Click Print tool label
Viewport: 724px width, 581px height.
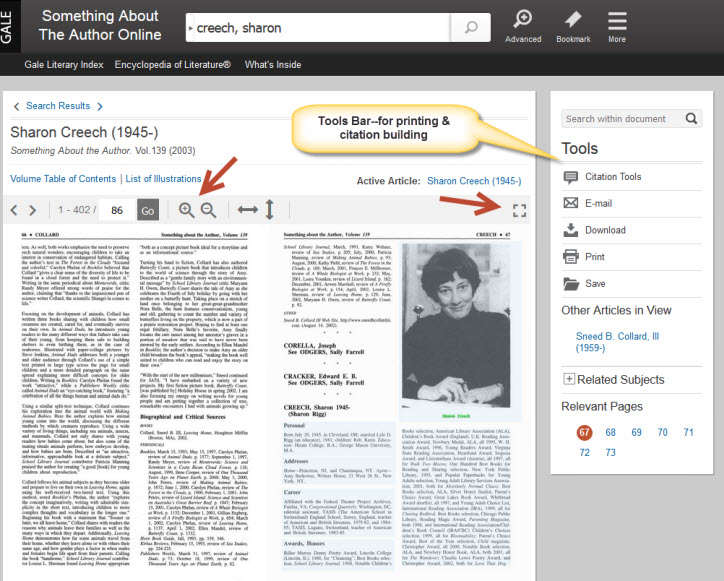click(595, 257)
